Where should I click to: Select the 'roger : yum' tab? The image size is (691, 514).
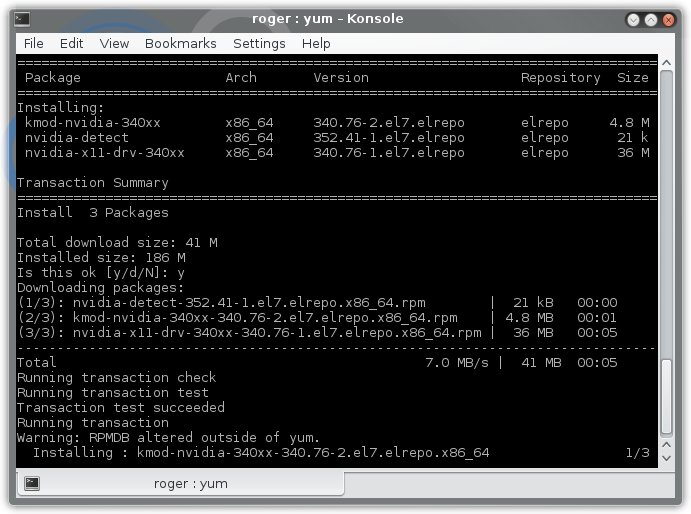[x=180, y=484]
